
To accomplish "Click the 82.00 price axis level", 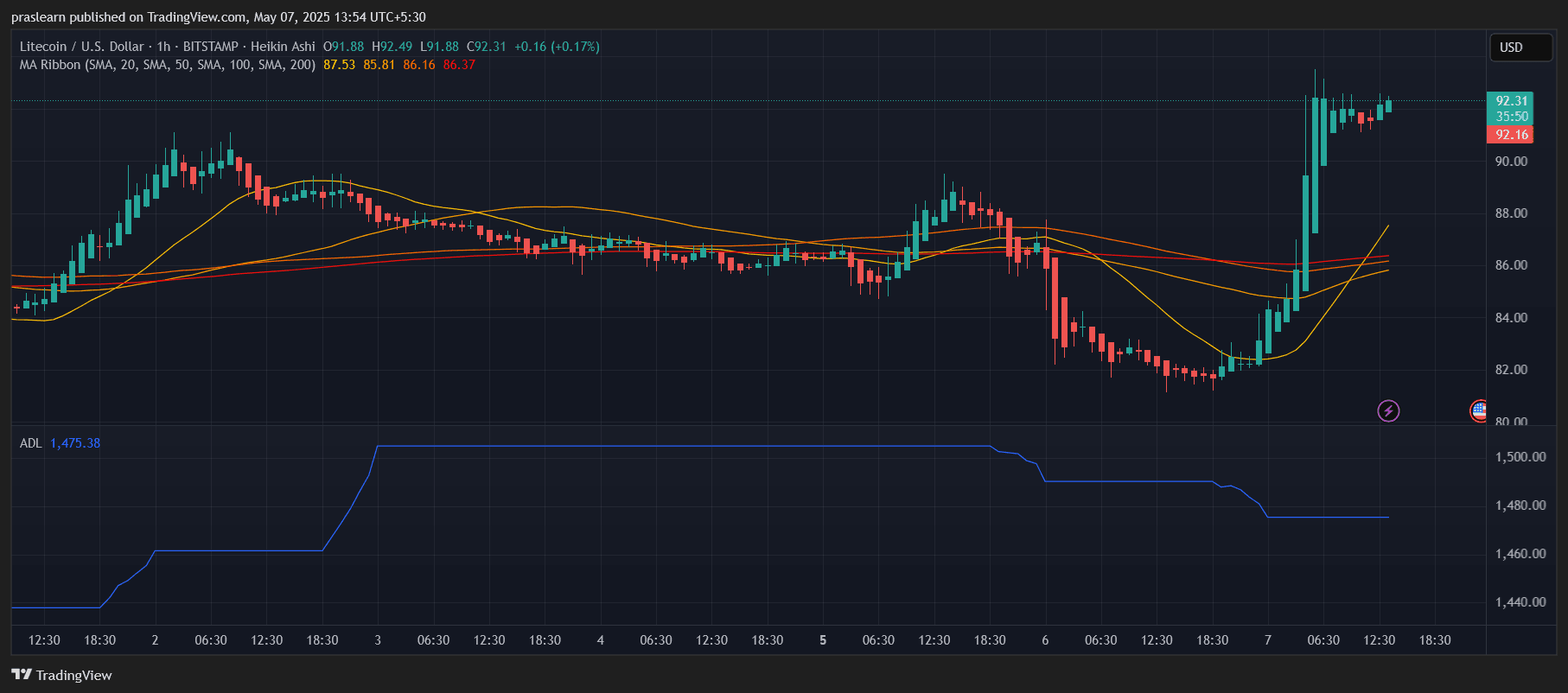I will [1511, 370].
